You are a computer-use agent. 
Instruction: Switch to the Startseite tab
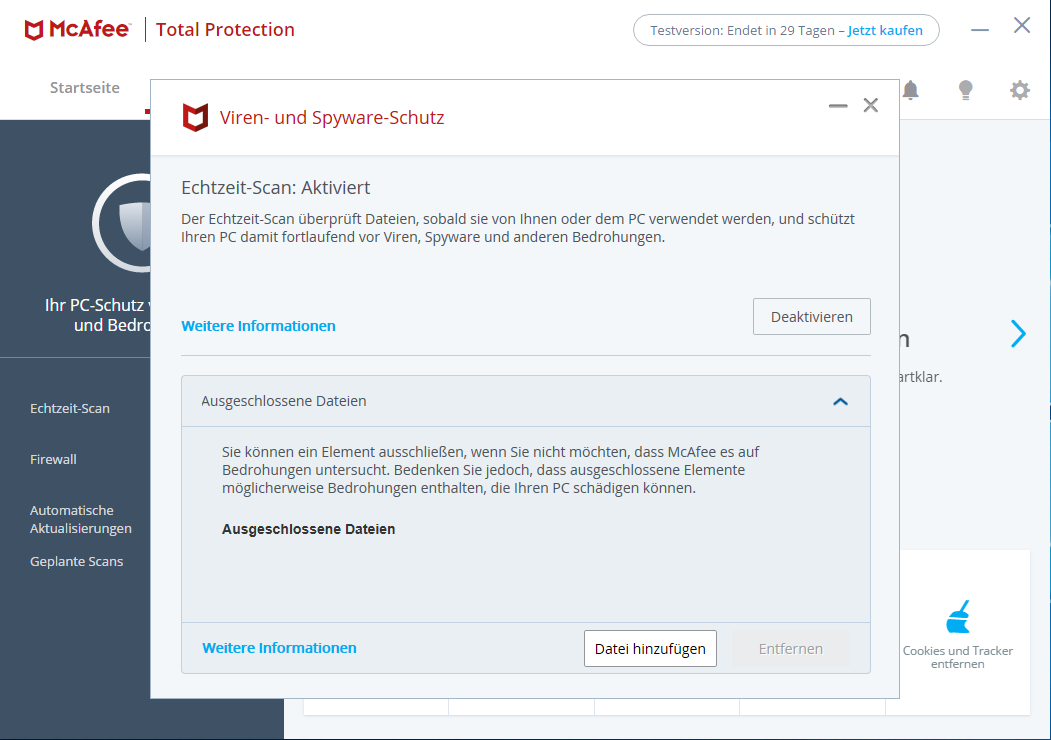[x=85, y=88]
